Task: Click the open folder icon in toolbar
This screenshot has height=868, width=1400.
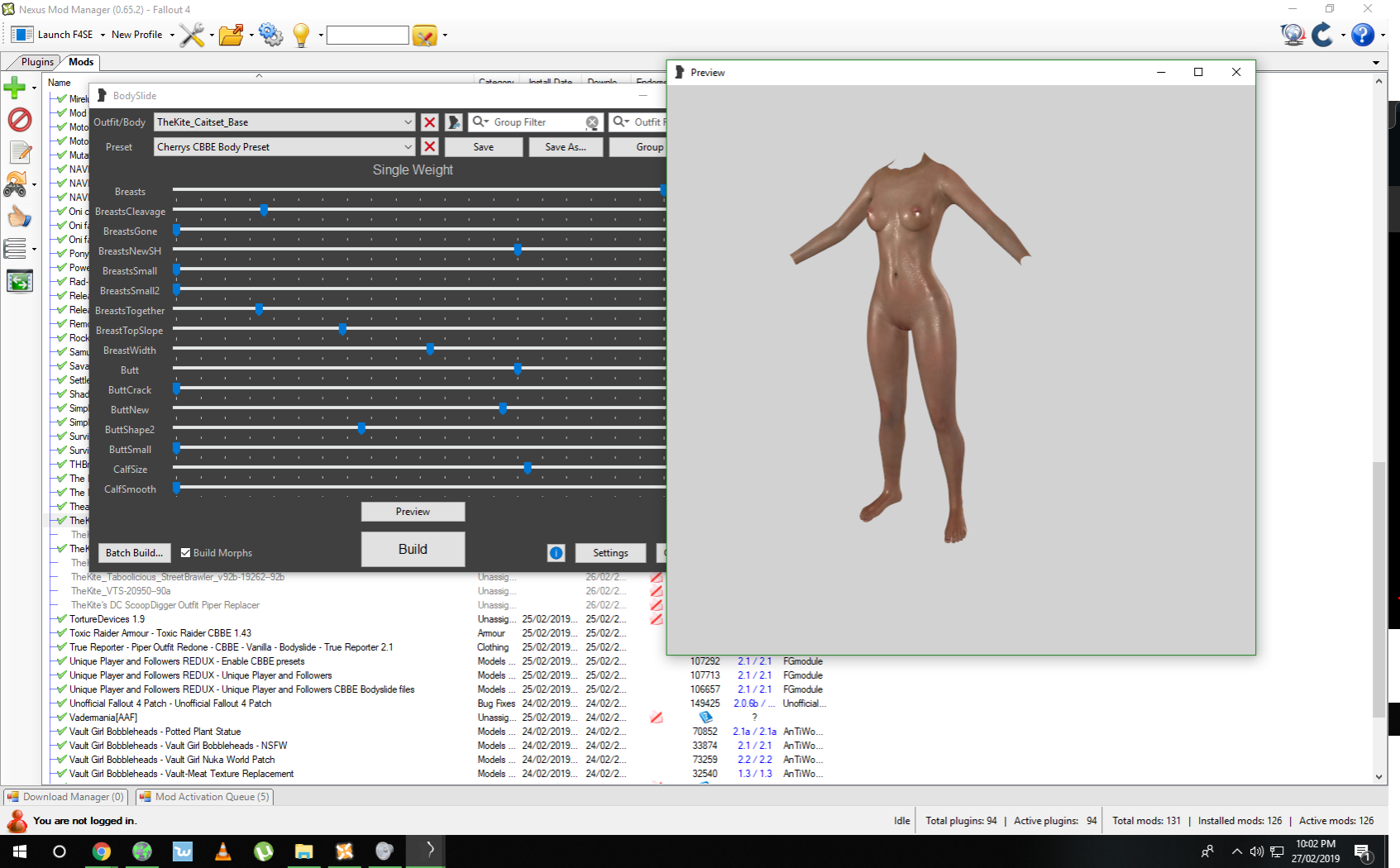Action: click(232, 35)
